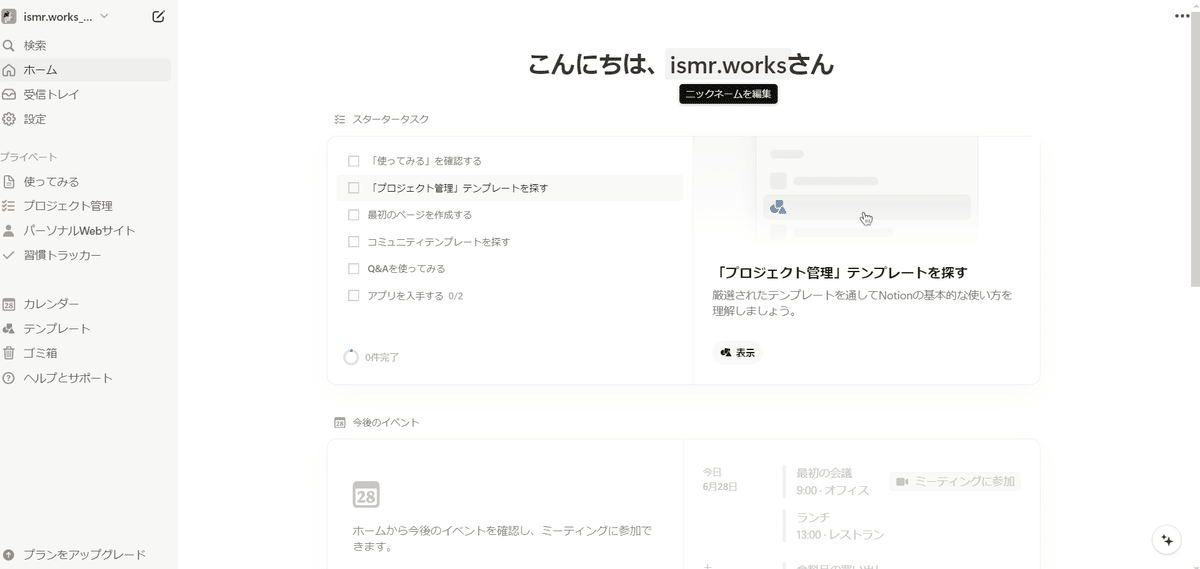1200x569 pixels.
Task: Click the 表示 button in task card
Action: [x=738, y=353]
